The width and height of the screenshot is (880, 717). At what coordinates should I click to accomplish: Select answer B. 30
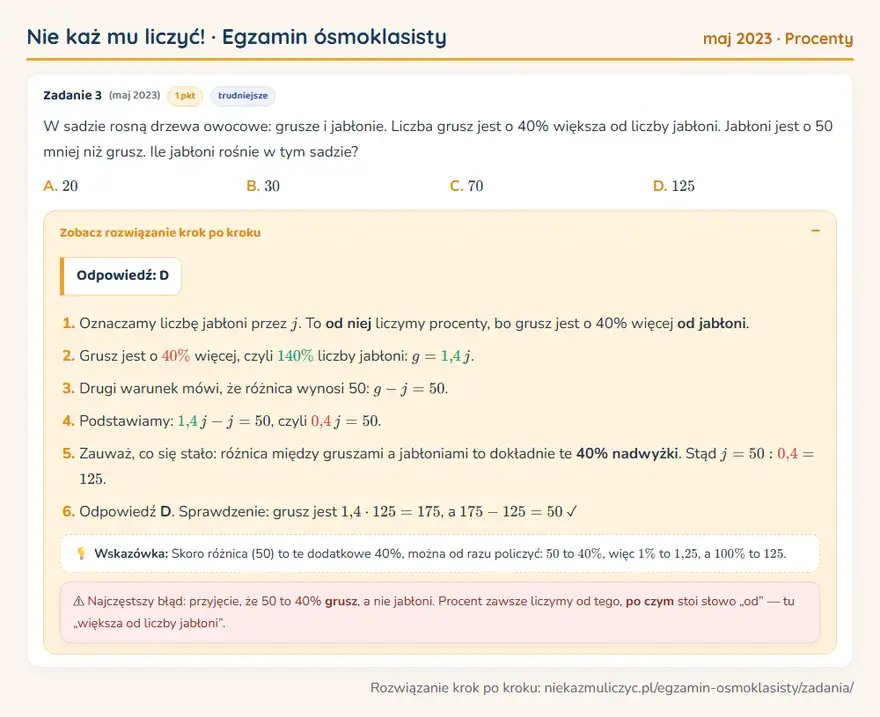263,186
